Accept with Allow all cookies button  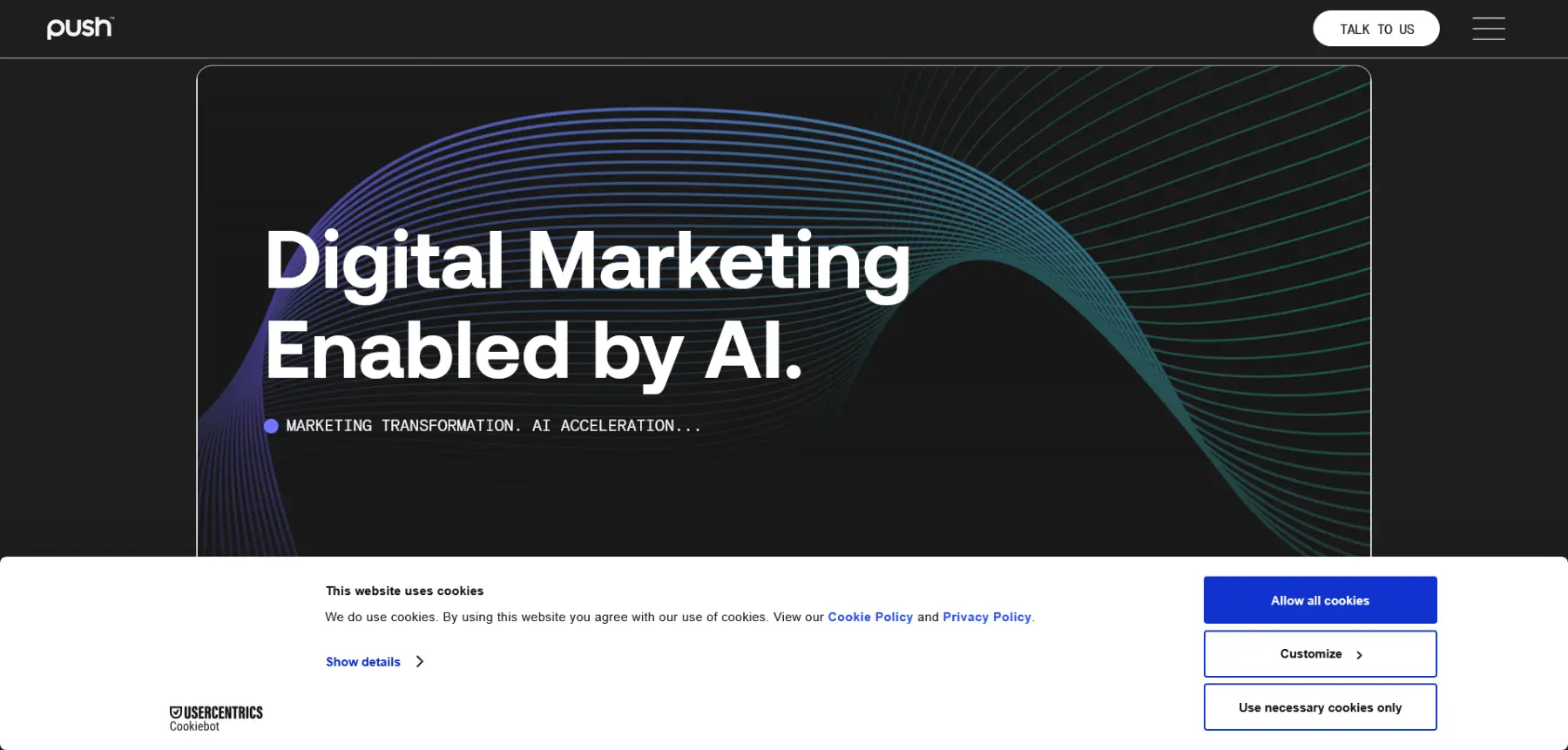click(1320, 600)
